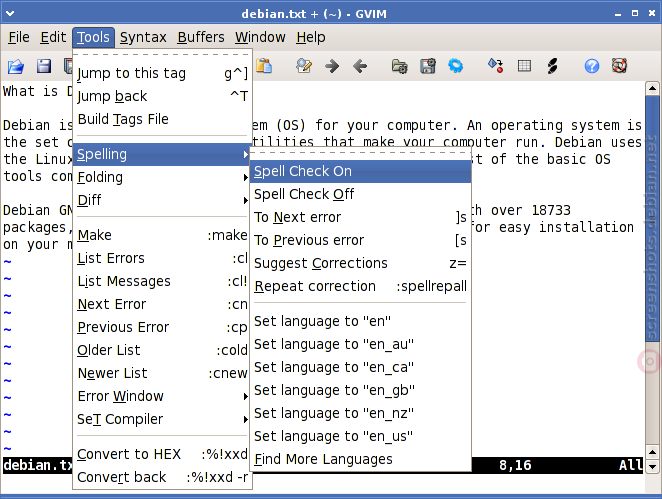Click the bottom-most scrollbar down arrow
This screenshot has width=662, height=499.
(x=652, y=466)
